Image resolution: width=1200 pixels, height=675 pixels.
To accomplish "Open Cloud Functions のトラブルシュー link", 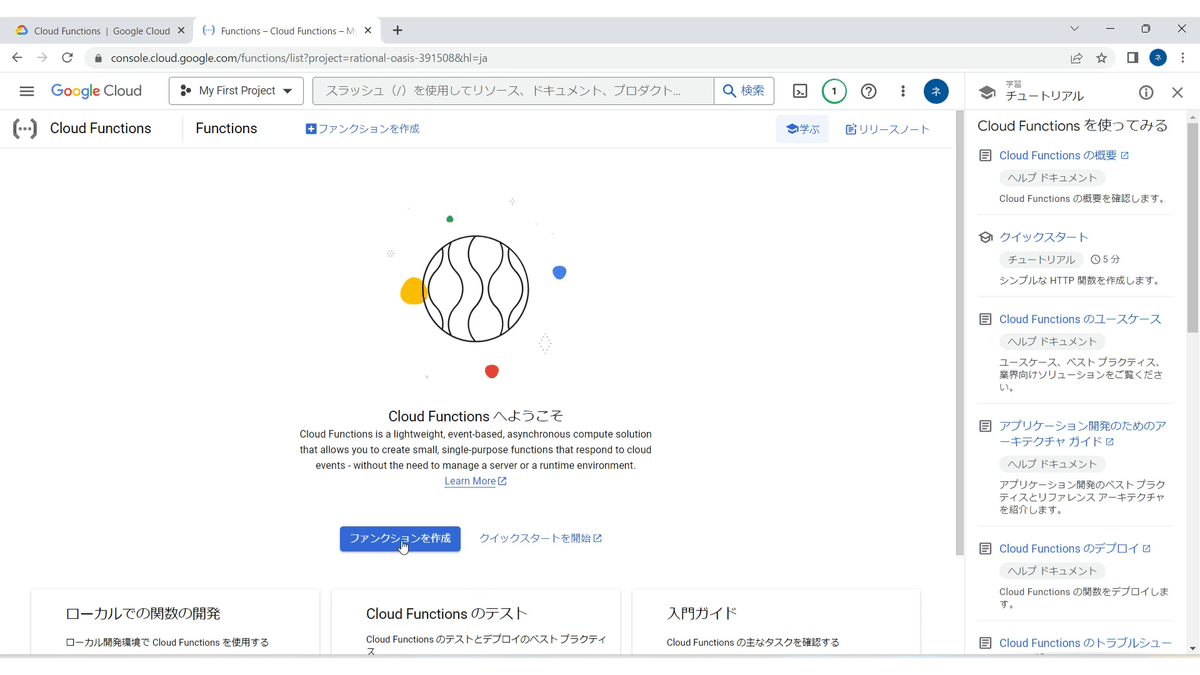I will pos(1085,643).
